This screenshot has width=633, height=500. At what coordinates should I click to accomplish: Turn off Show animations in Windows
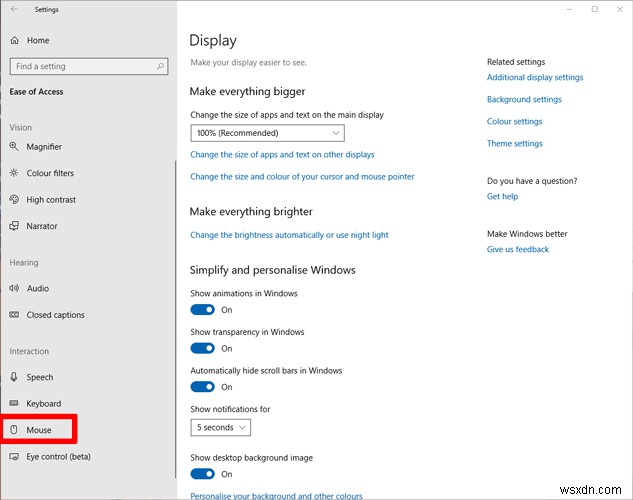[202, 310]
